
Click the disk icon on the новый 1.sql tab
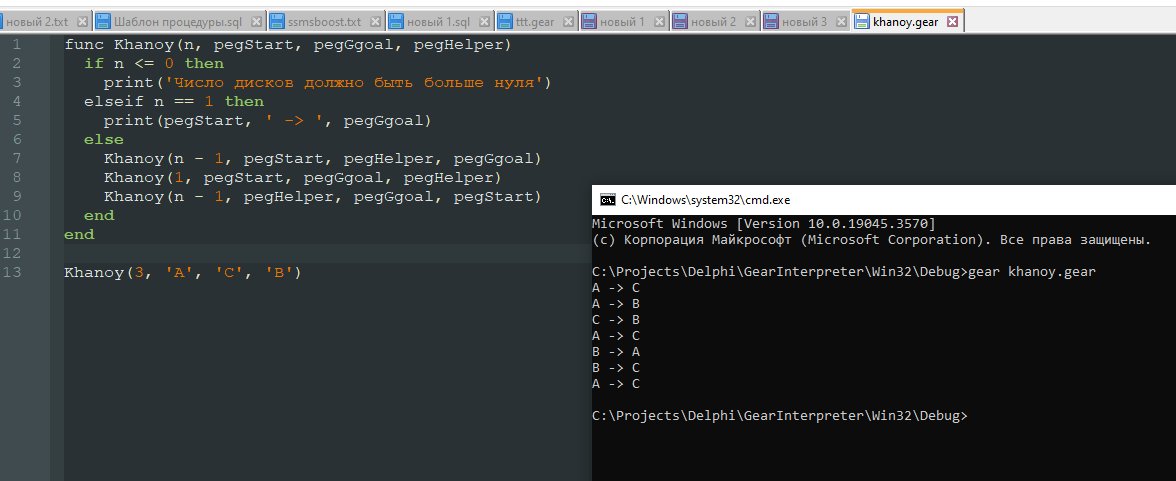click(x=396, y=21)
